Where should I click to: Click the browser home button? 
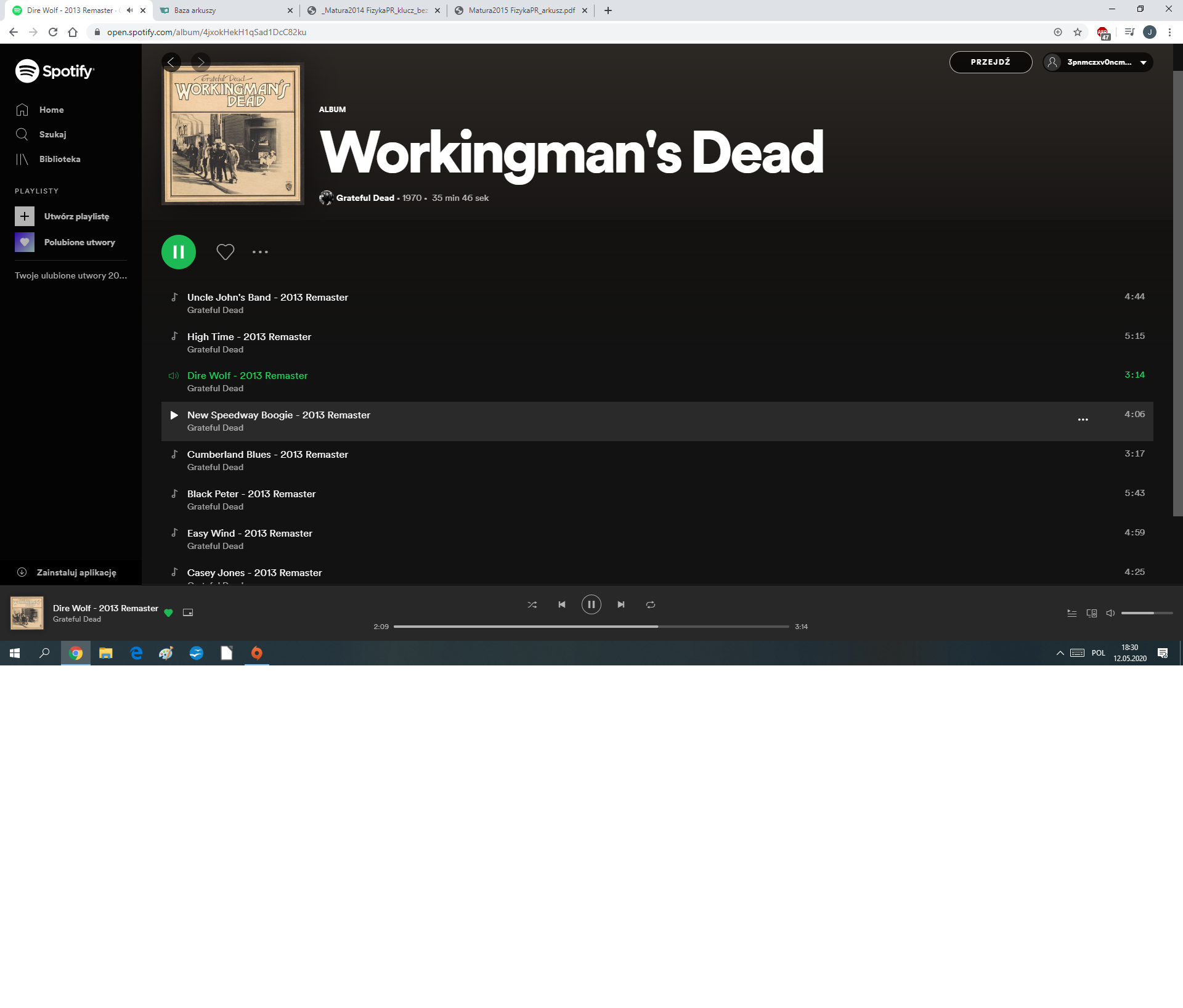(x=73, y=32)
